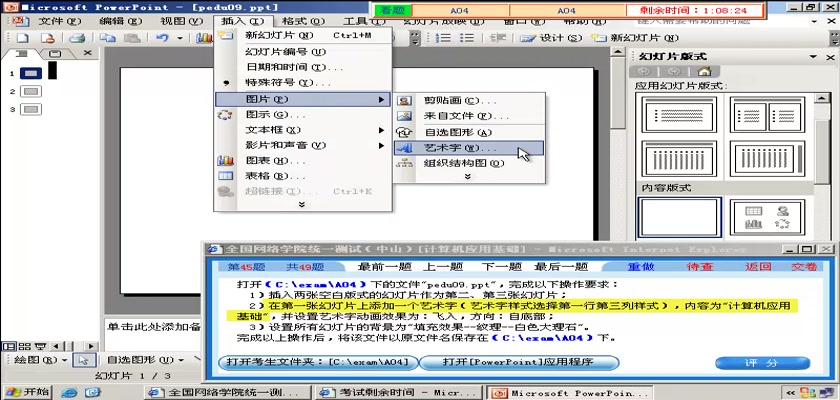
Task: Open the 视图 (View) menu
Action: tap(182, 21)
